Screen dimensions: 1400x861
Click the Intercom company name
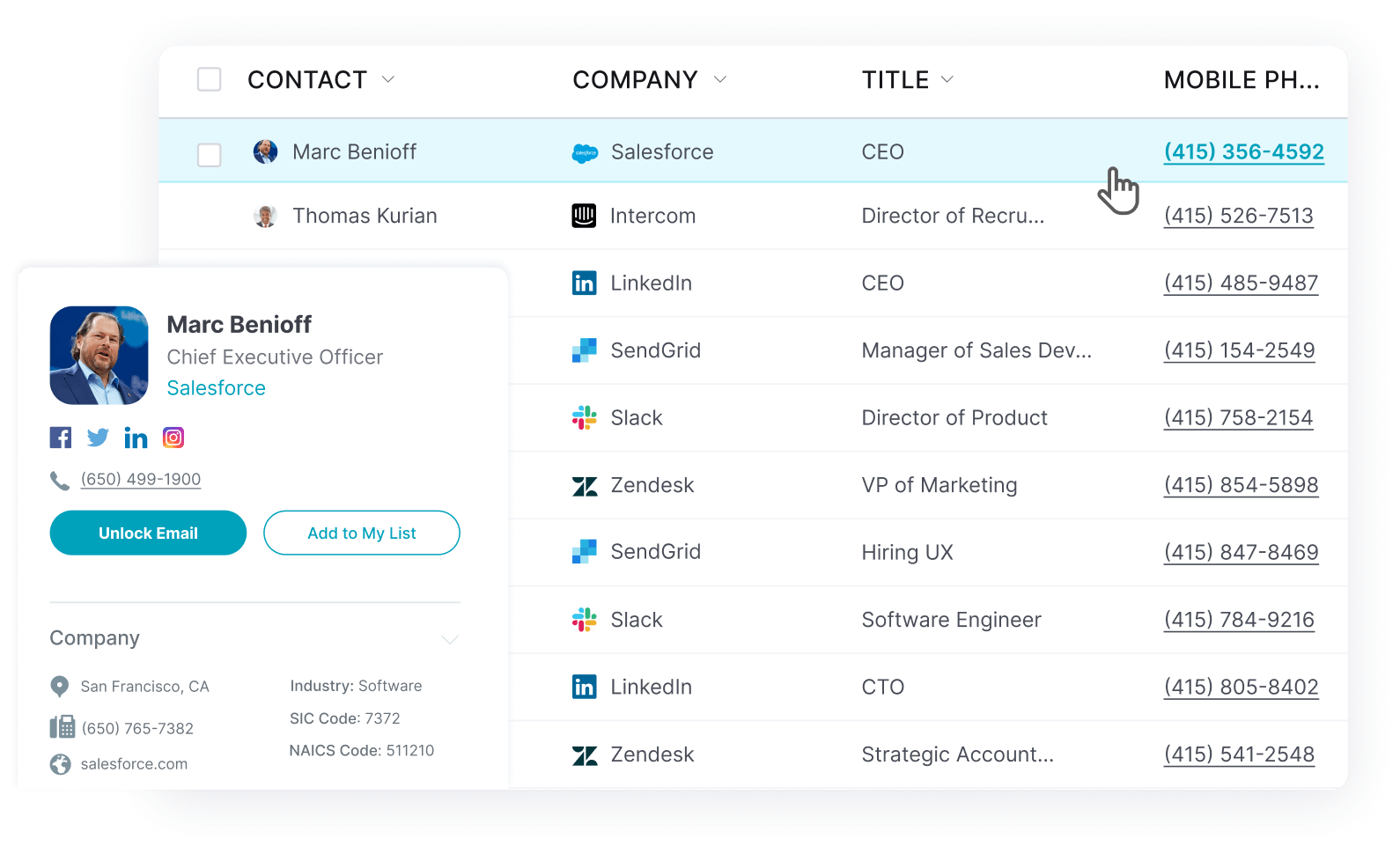652,216
